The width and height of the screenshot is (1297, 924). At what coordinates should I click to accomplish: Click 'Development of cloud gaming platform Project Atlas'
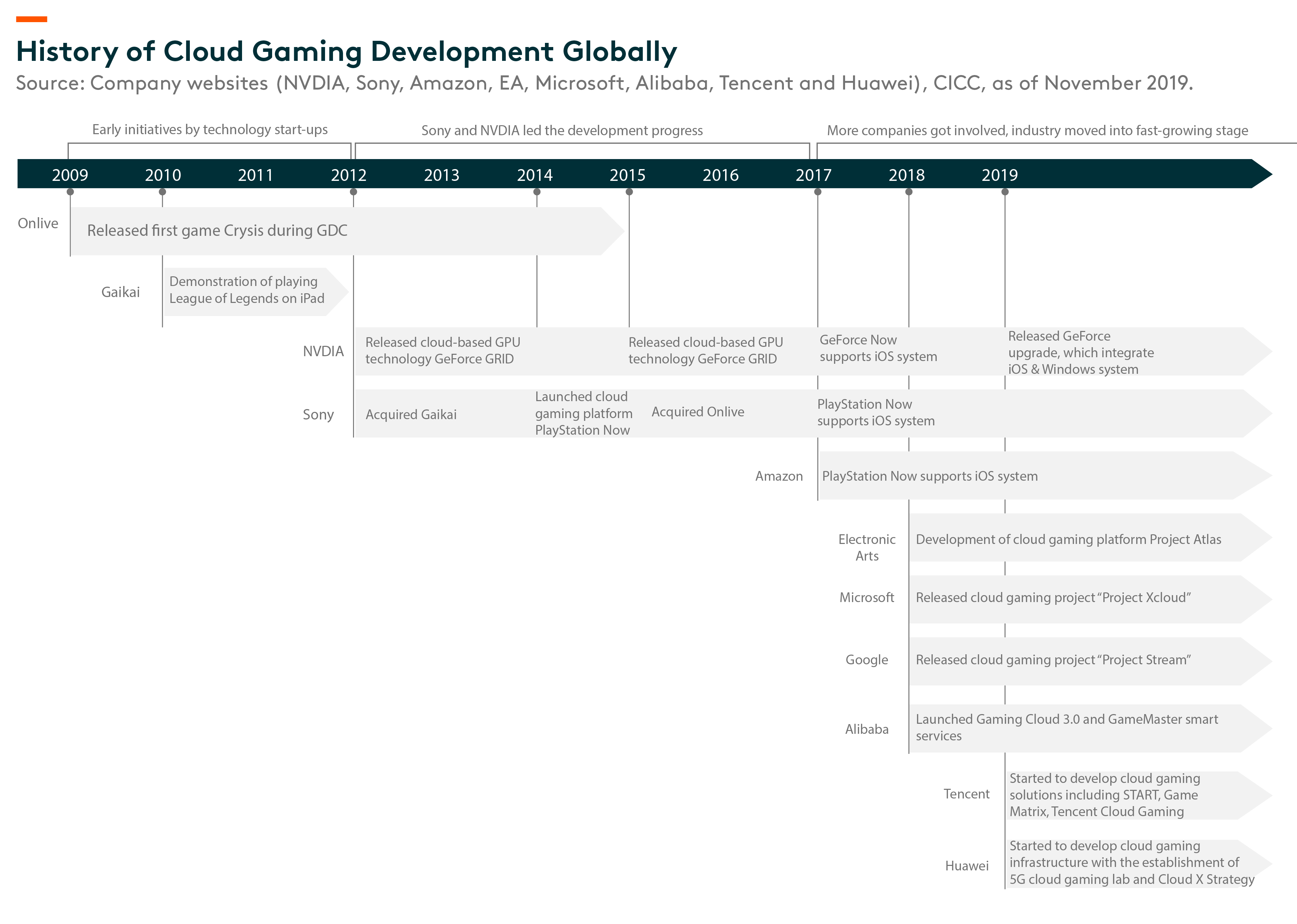(1068, 539)
